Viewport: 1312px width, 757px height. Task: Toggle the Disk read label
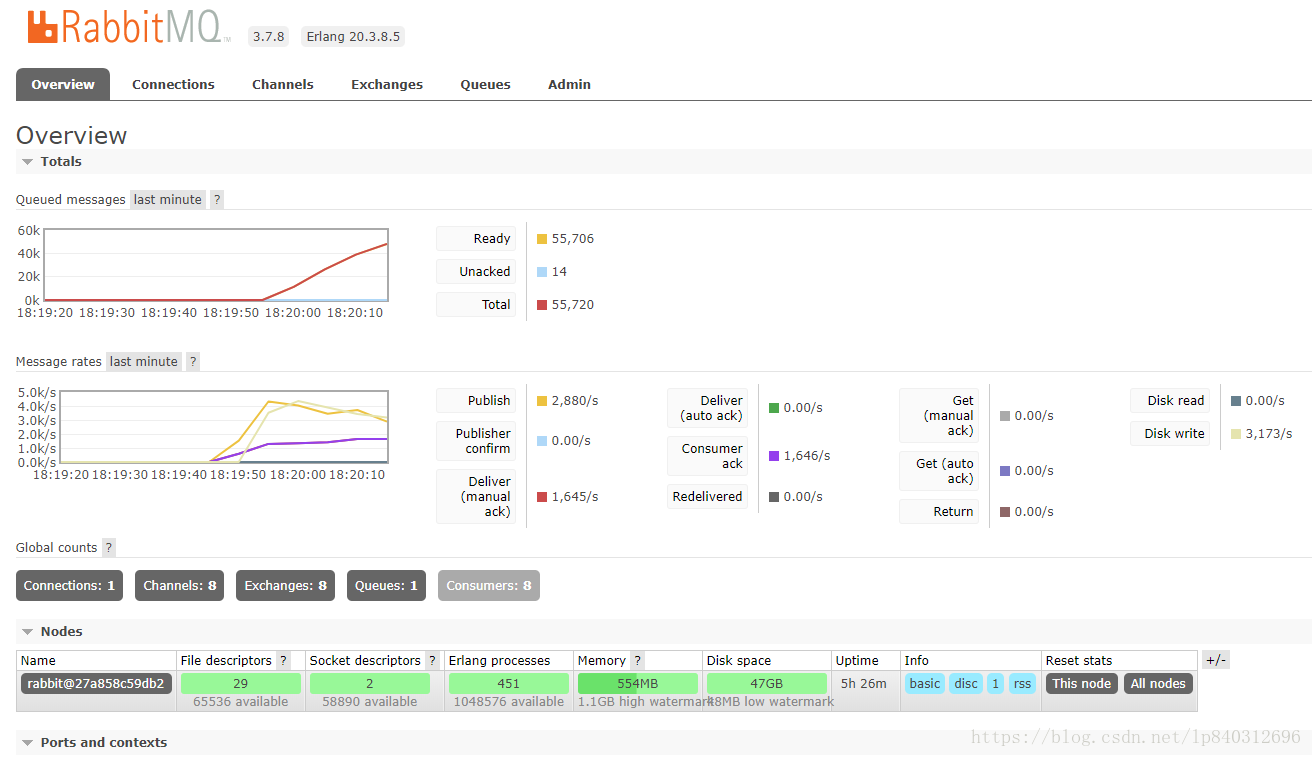[1170, 400]
